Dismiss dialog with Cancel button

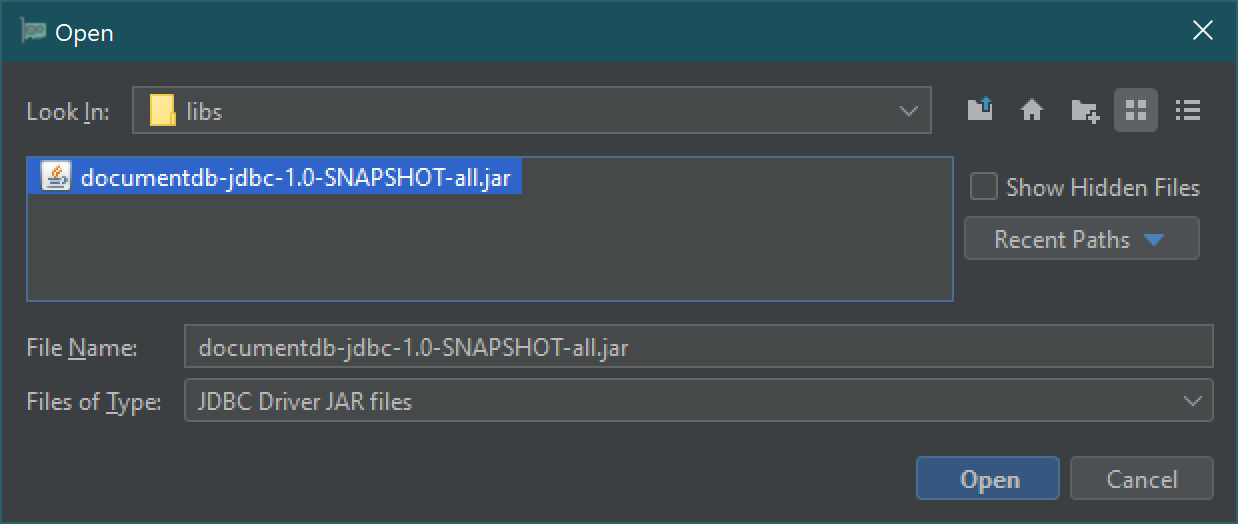(1142, 479)
